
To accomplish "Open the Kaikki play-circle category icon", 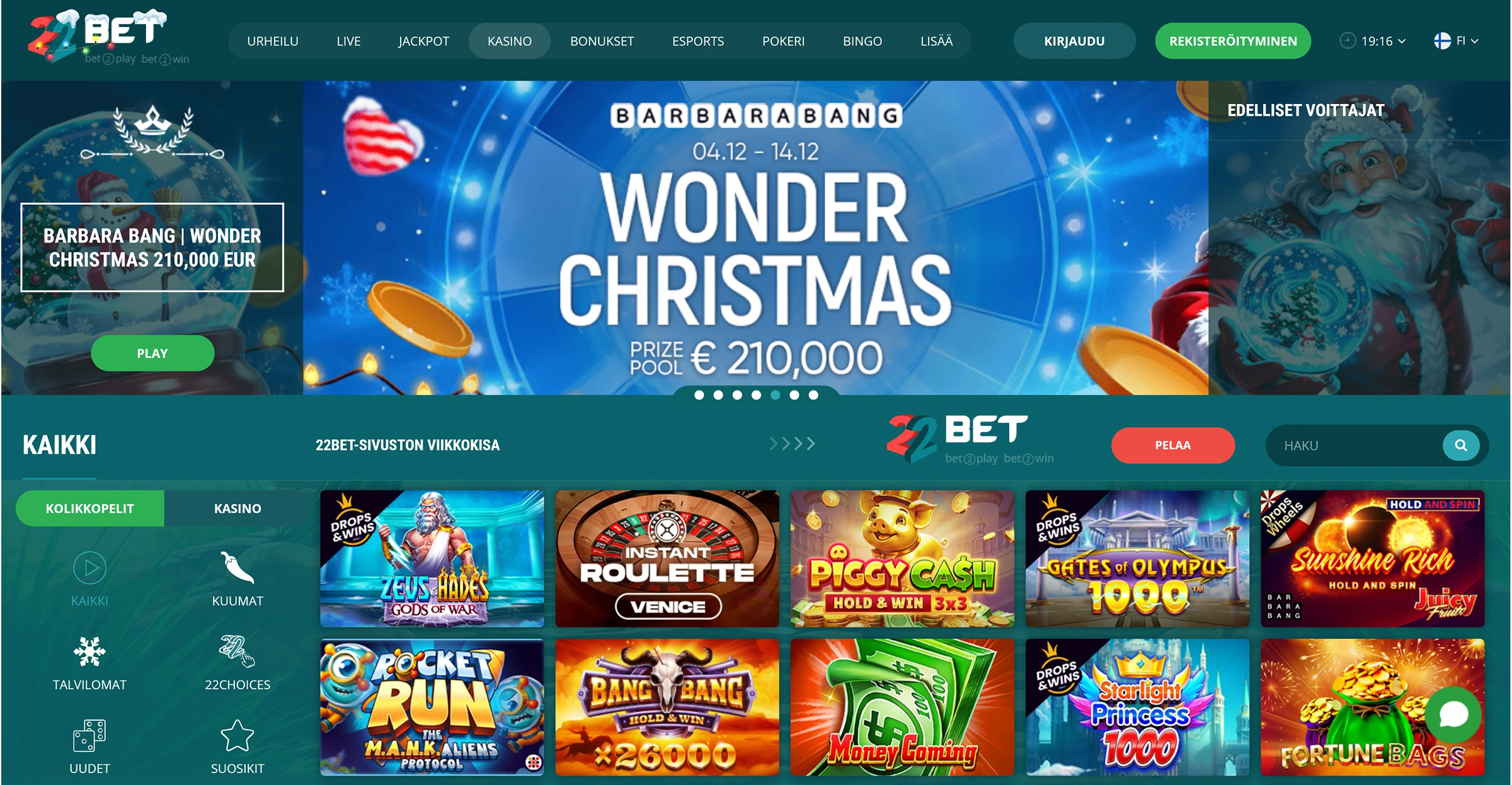I will pos(89,568).
